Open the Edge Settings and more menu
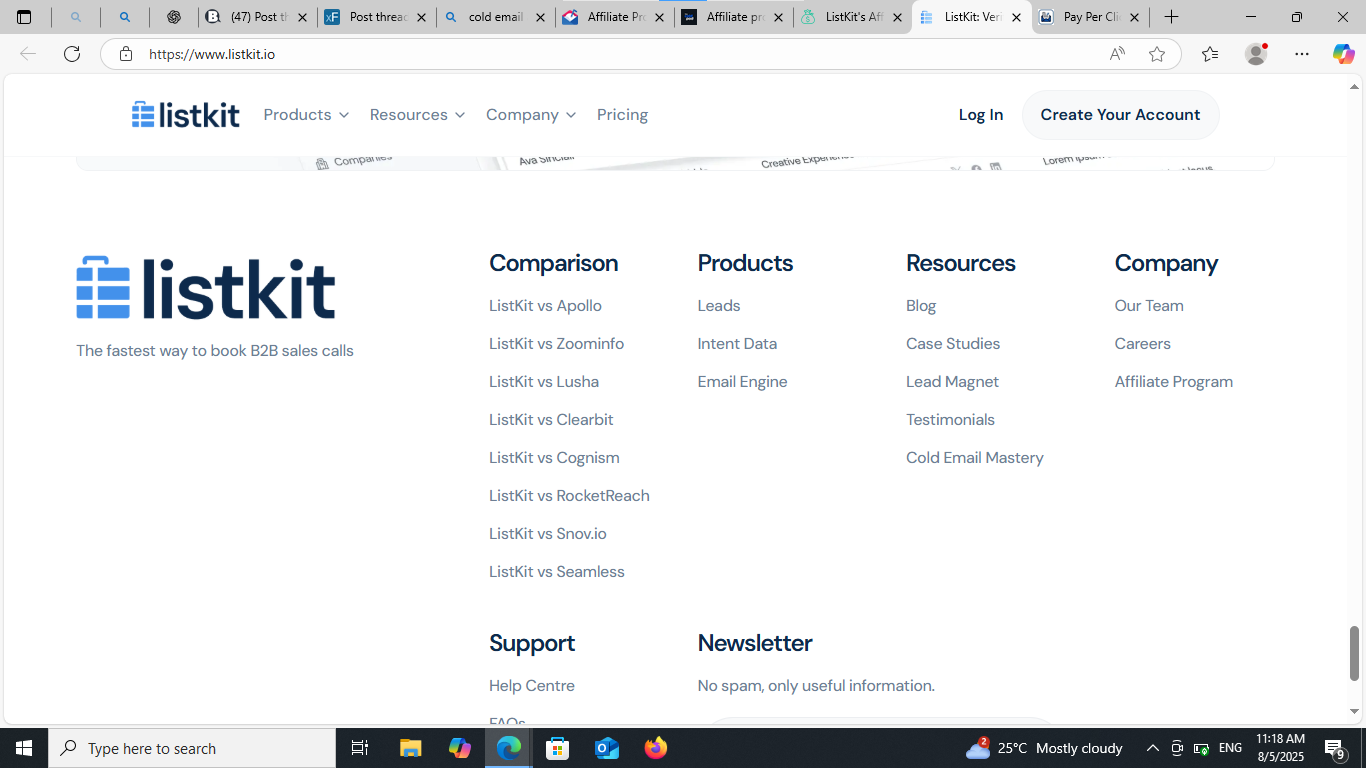This screenshot has width=1366, height=768. [1301, 54]
